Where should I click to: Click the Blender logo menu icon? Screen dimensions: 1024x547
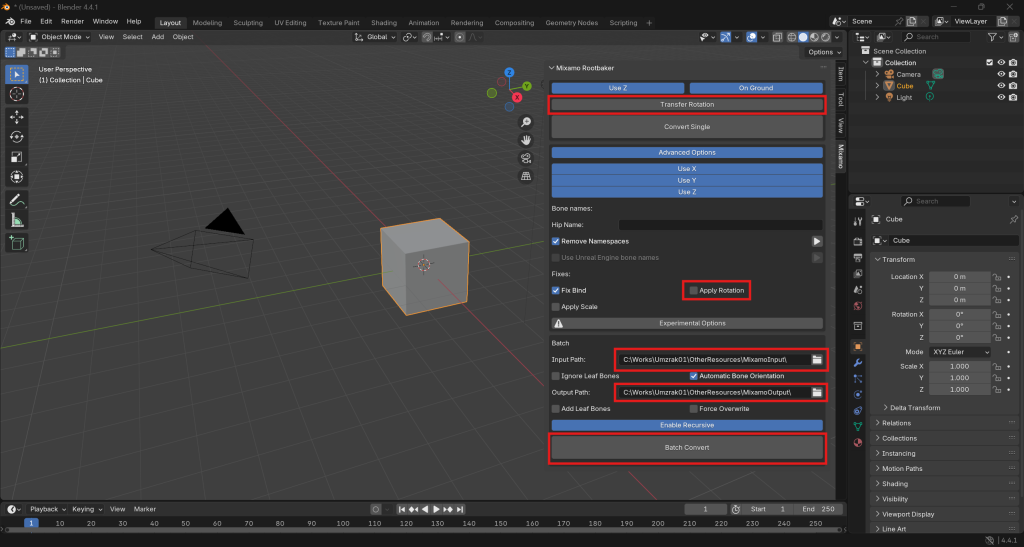click(10, 22)
